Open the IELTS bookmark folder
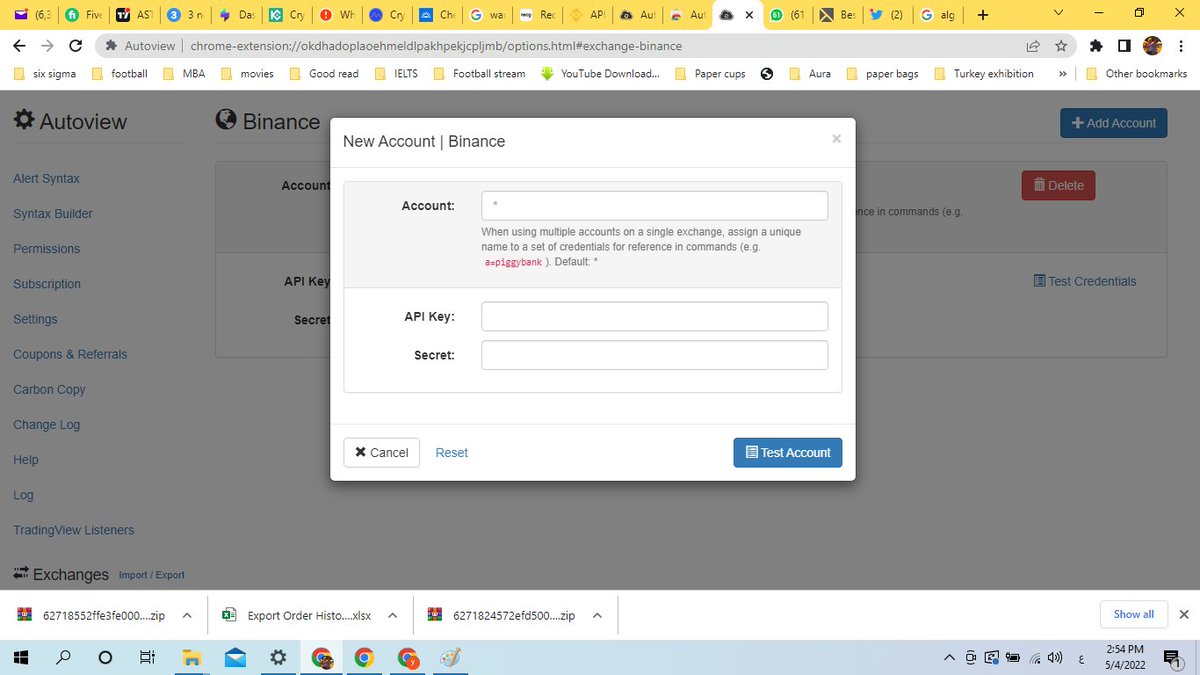Viewport: 1200px width, 675px height. [396, 73]
